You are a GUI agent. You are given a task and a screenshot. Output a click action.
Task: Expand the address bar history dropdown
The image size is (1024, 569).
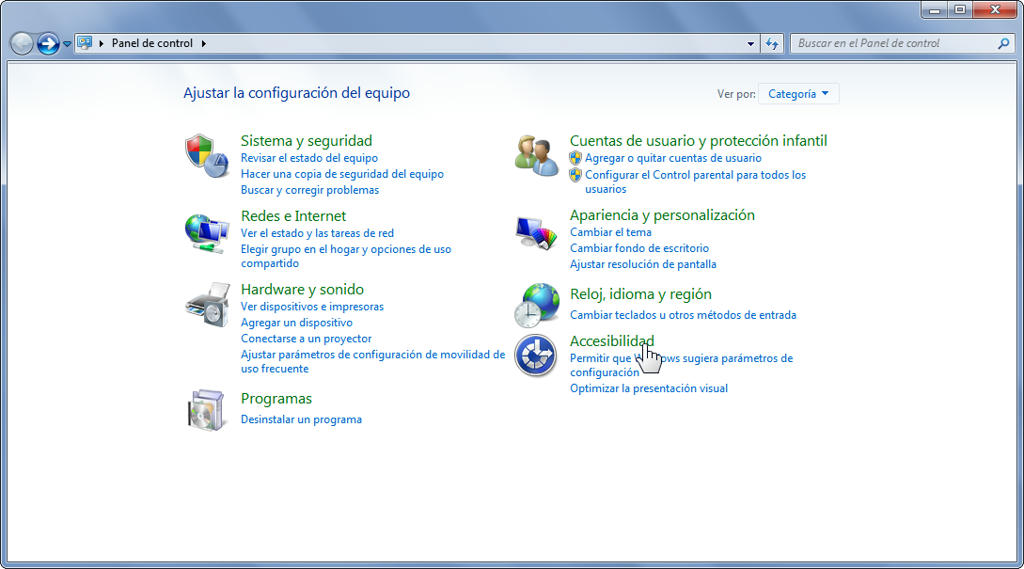750,44
